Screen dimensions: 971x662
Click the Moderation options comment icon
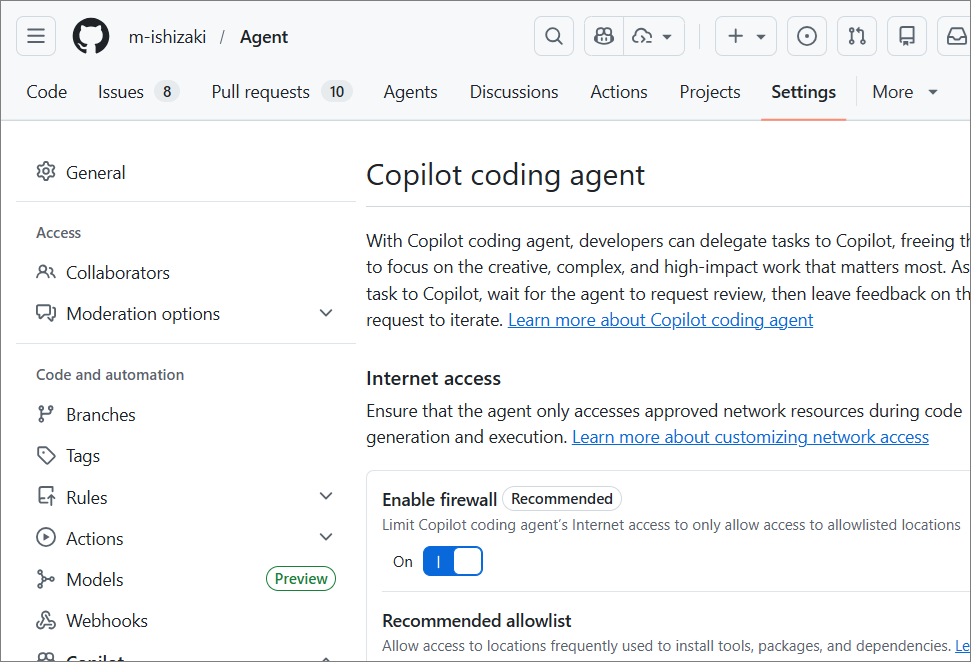(x=46, y=313)
